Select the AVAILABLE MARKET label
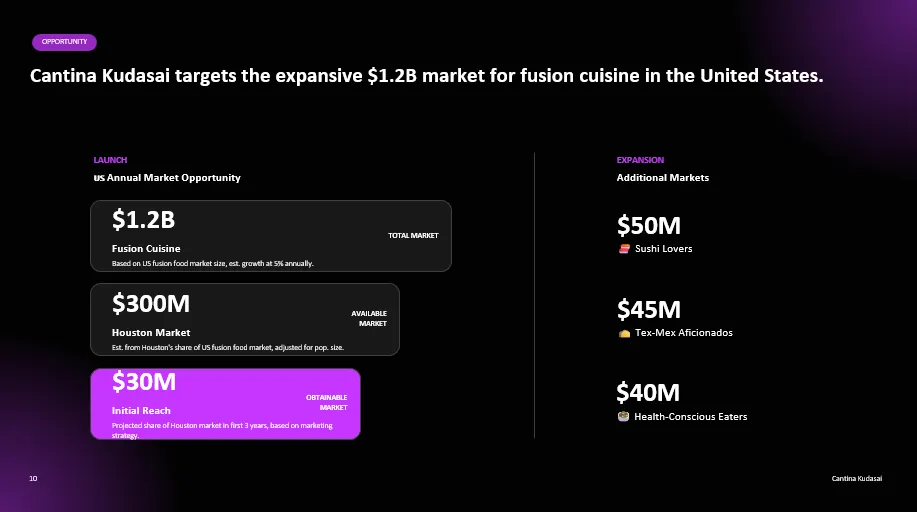Screen dimensions: 917x512 pyautogui.click(x=369, y=318)
